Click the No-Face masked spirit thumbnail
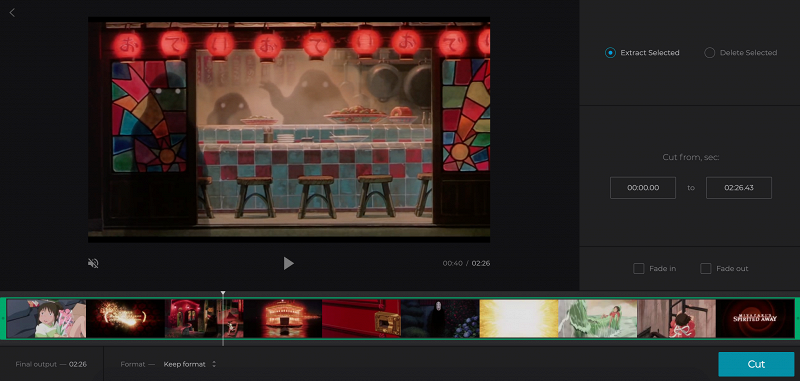Screen dimensions: 800x381 click(440, 318)
